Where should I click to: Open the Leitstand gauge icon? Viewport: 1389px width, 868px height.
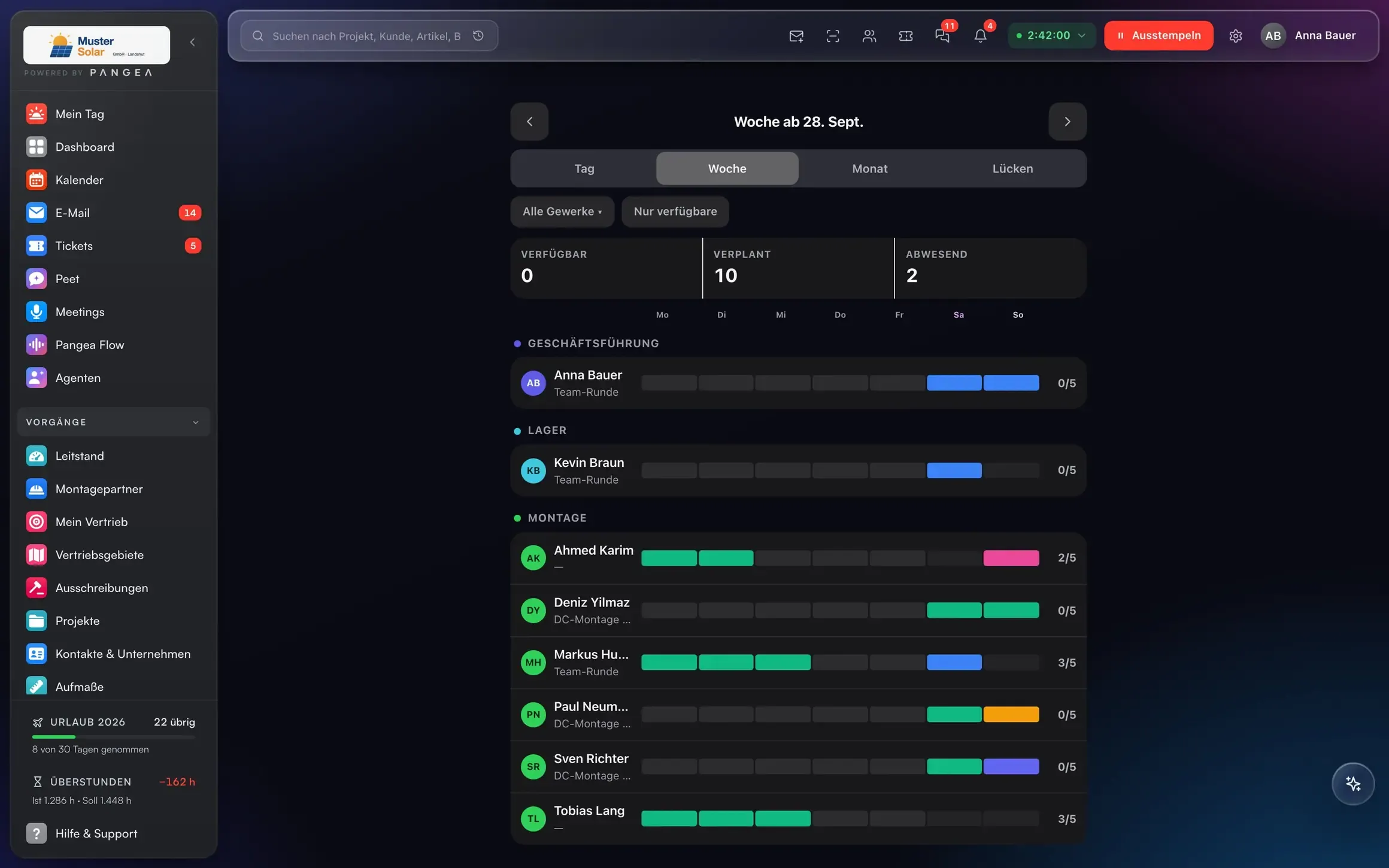click(x=36, y=456)
